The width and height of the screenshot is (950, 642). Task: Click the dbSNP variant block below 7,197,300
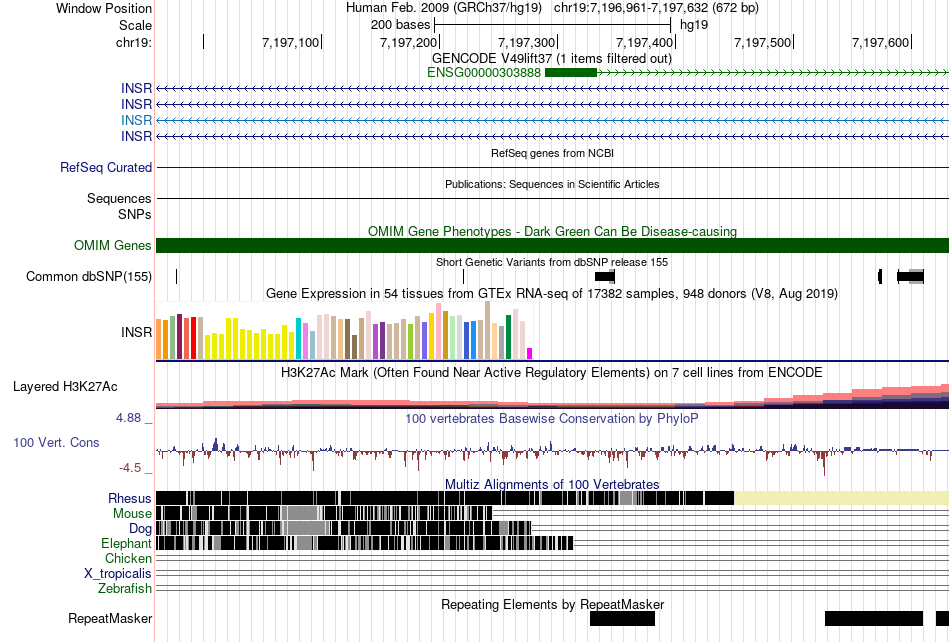click(x=605, y=277)
